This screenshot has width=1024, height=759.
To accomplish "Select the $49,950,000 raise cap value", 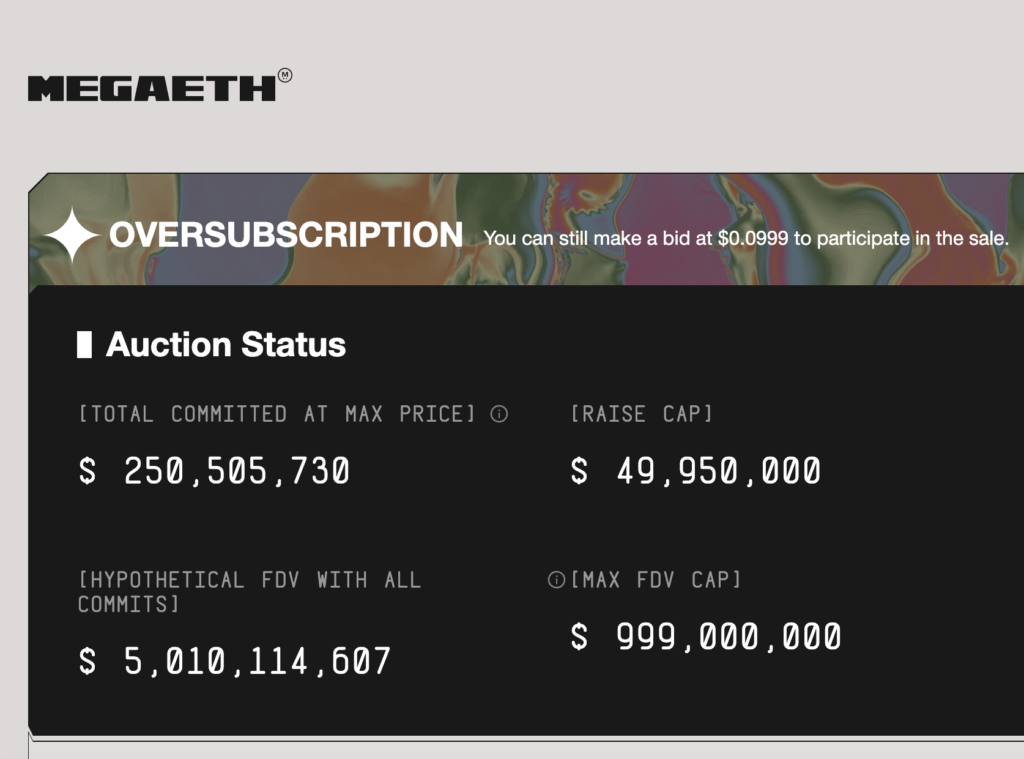I will pyautogui.click(x=695, y=471).
